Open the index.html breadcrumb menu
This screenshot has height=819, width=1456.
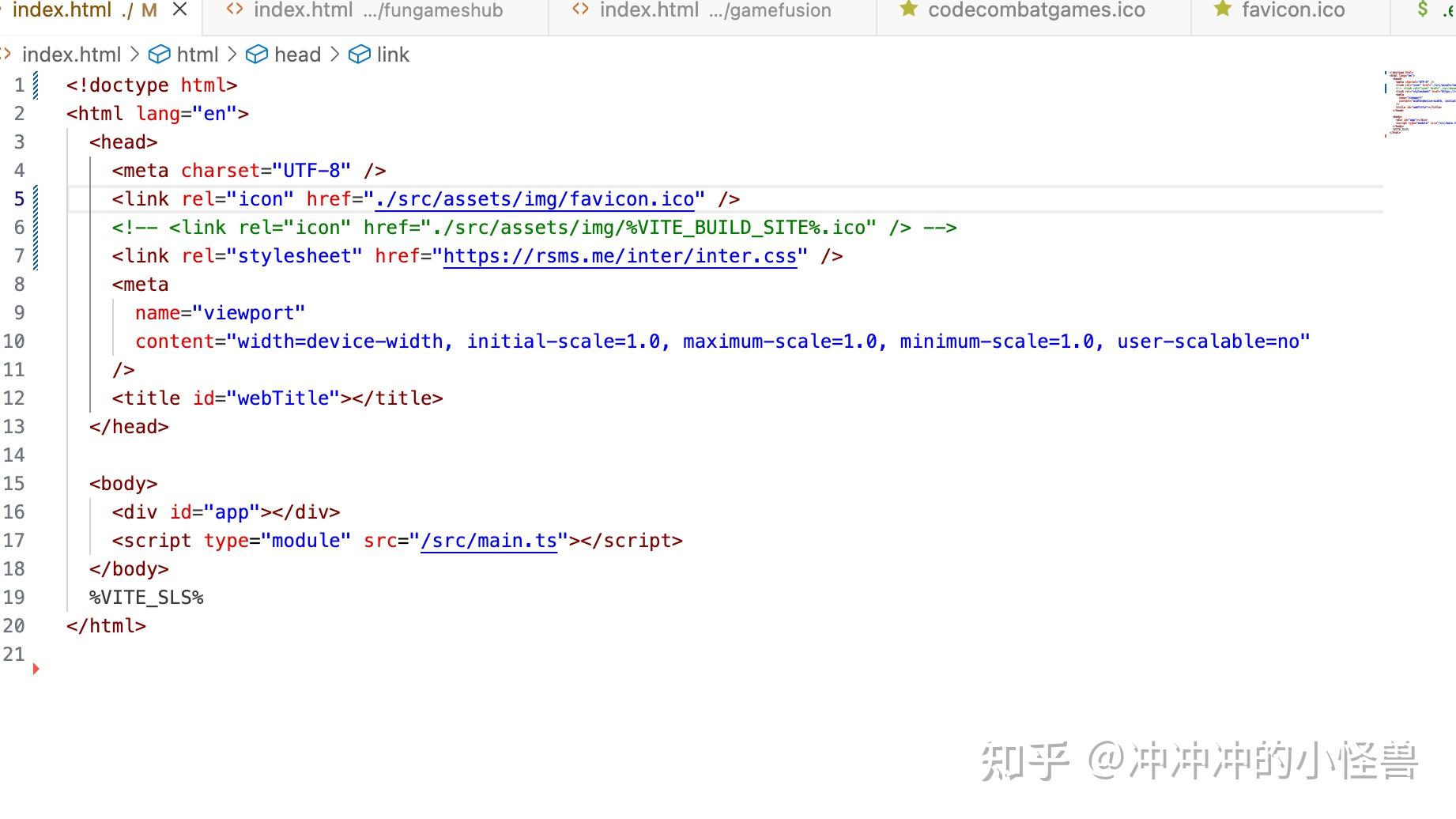72,54
